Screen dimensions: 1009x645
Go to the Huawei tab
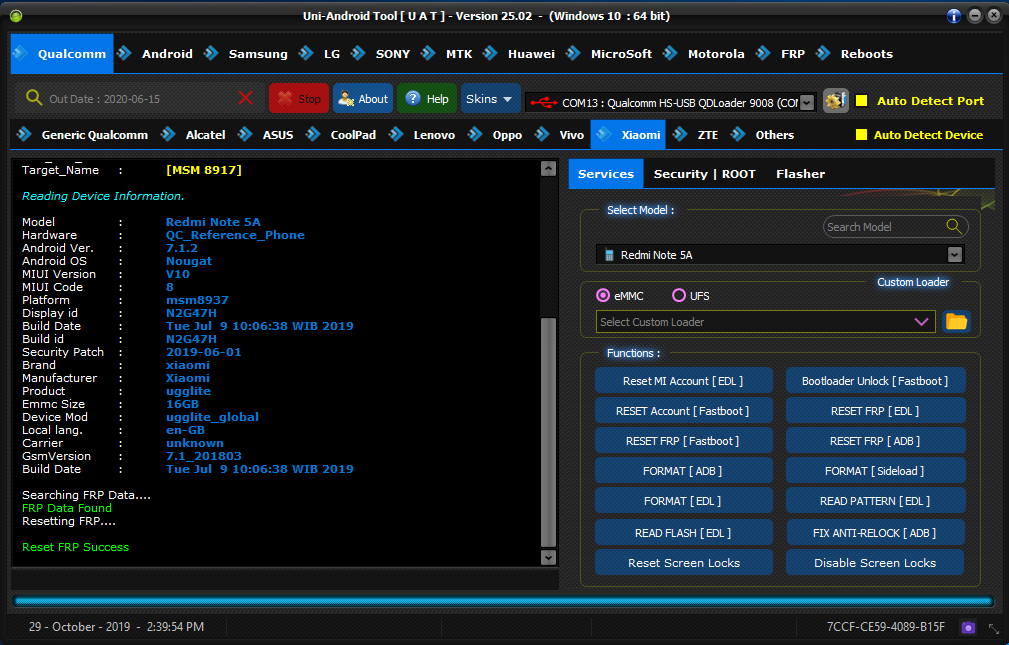click(x=531, y=54)
